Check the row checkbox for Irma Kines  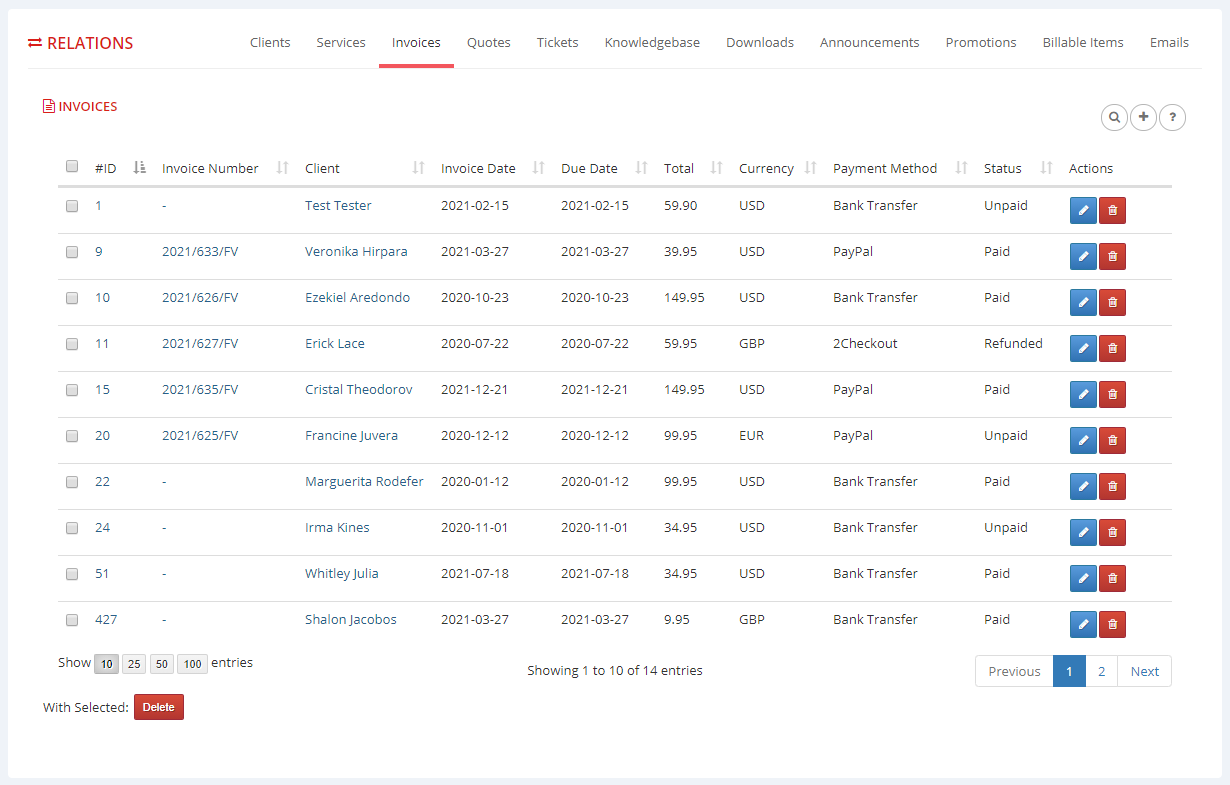(x=71, y=528)
